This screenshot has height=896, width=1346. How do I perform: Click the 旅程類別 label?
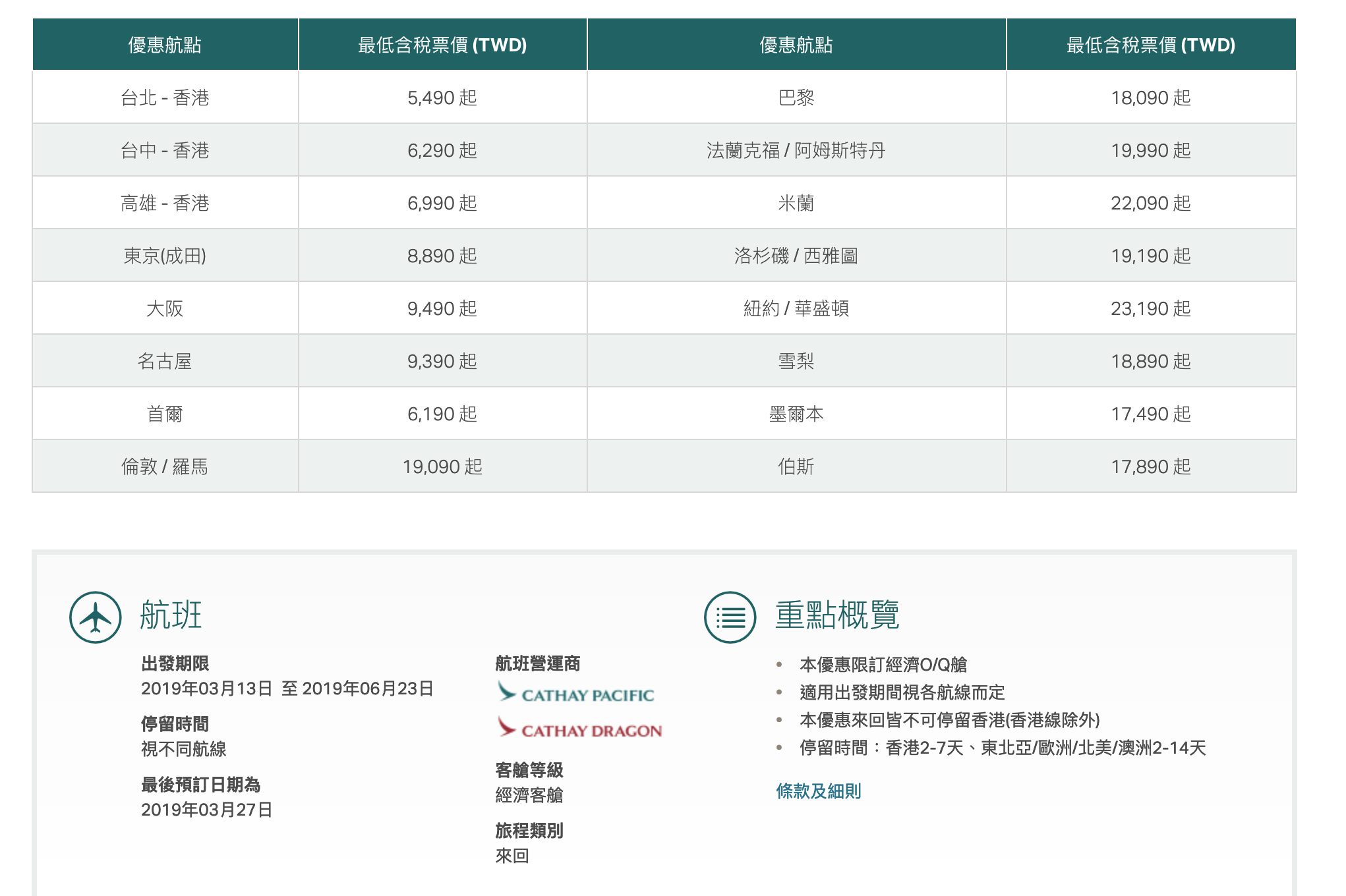click(x=529, y=831)
